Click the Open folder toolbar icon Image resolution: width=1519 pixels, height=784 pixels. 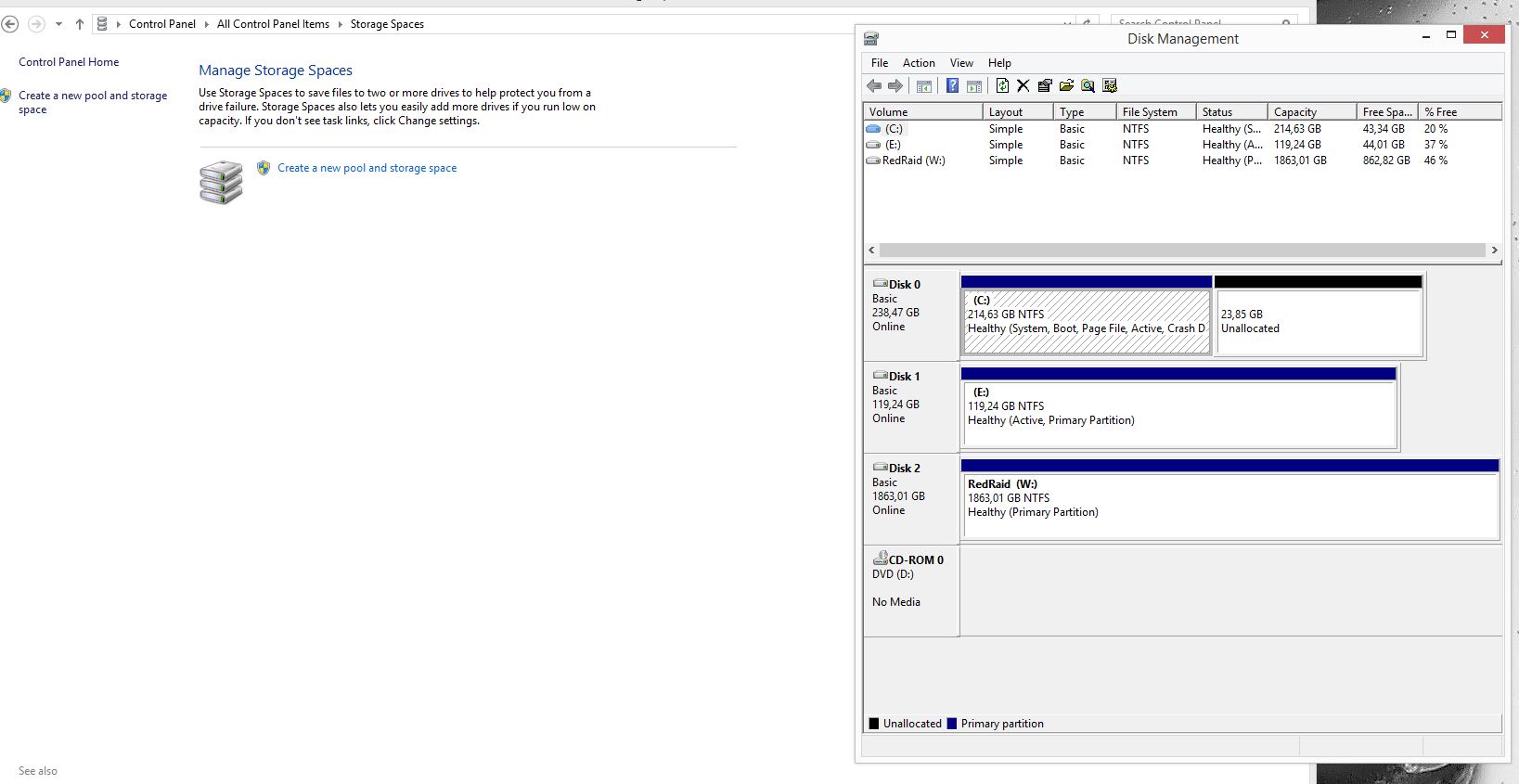pos(1066,86)
